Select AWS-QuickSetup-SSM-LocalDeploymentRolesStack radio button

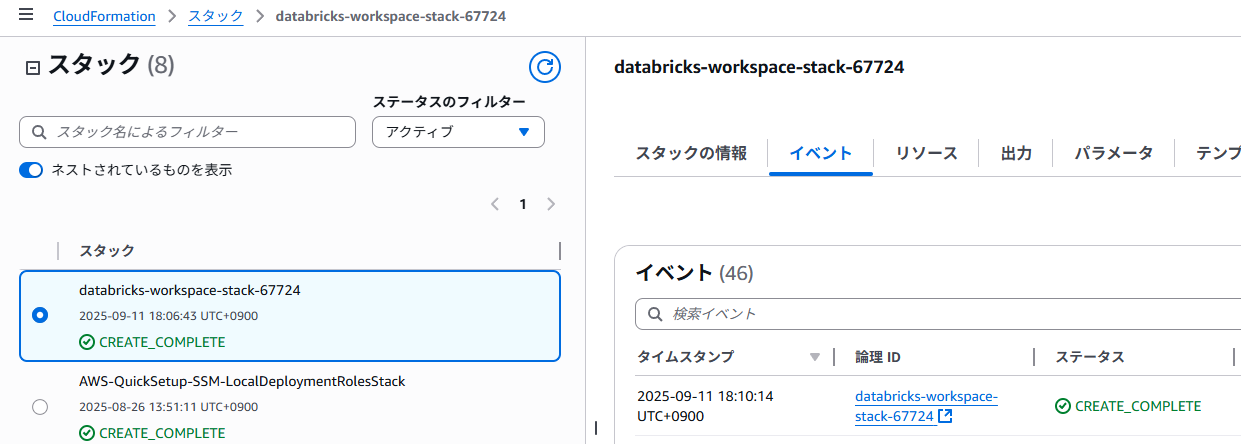40,407
